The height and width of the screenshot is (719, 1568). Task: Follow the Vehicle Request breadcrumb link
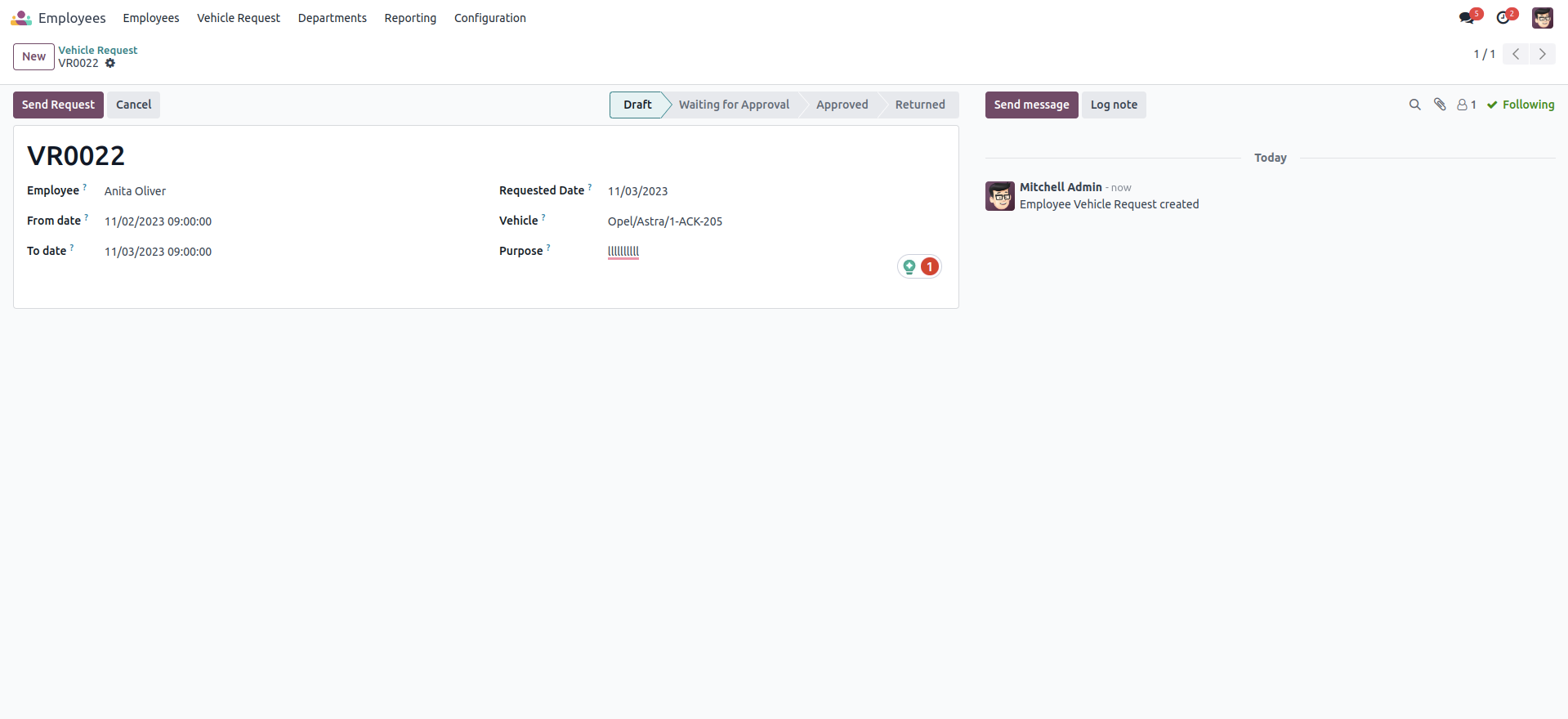[x=98, y=50]
